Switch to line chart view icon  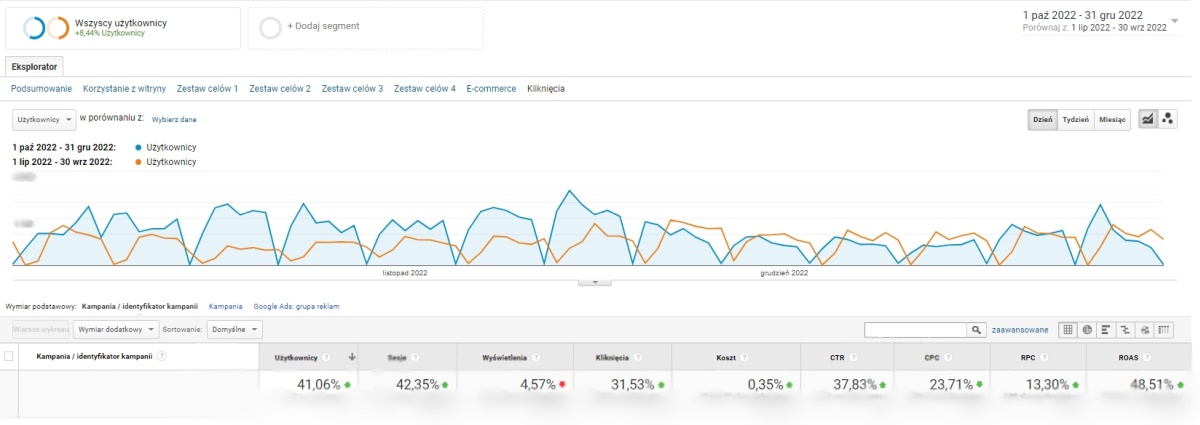click(x=1147, y=119)
